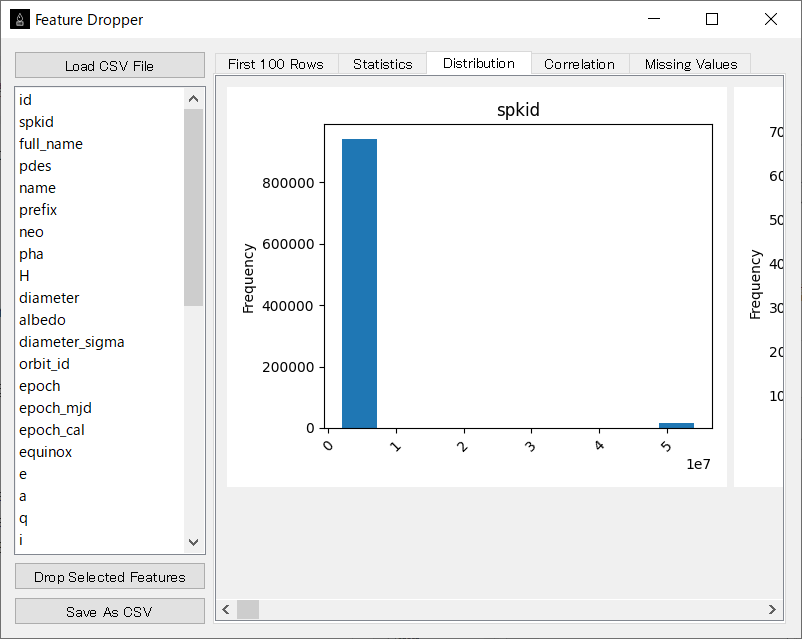802x639 pixels.
Task: Select the Distribution tab
Action: click(x=479, y=63)
